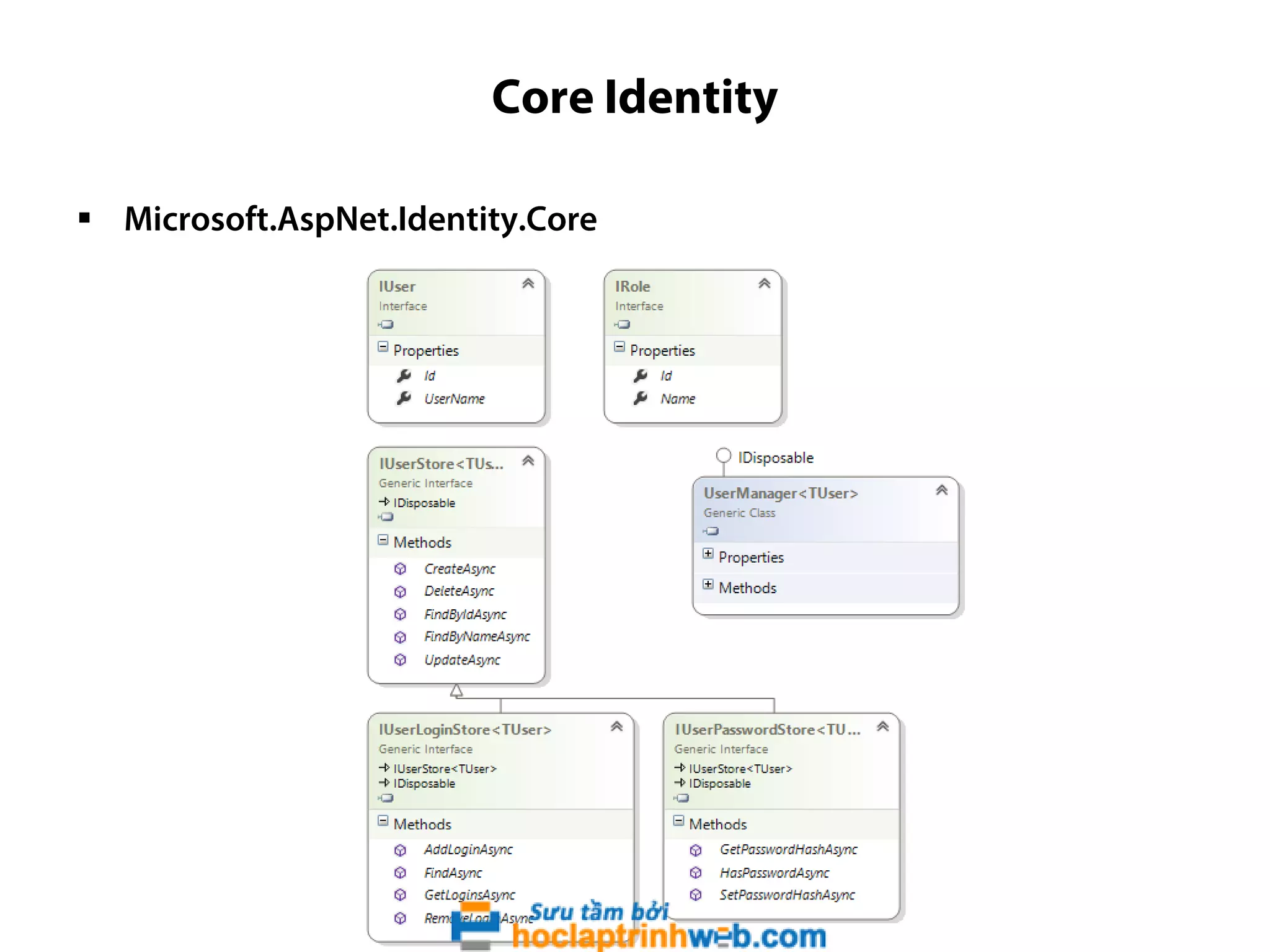Collapse the Methods section in IUserLoginStore<TUser>
Screen dimensions: 1270x952
383,821
